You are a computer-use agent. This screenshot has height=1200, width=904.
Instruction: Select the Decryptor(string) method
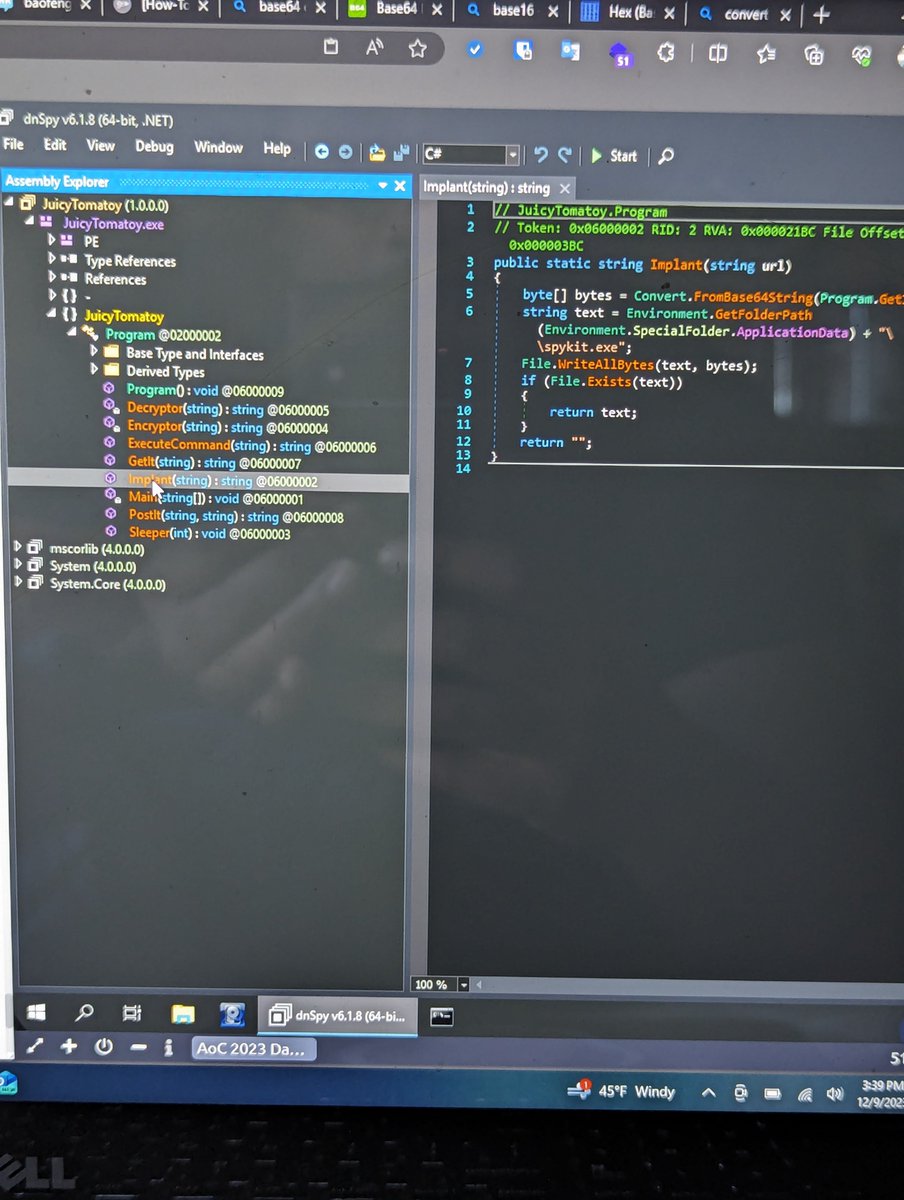228,409
